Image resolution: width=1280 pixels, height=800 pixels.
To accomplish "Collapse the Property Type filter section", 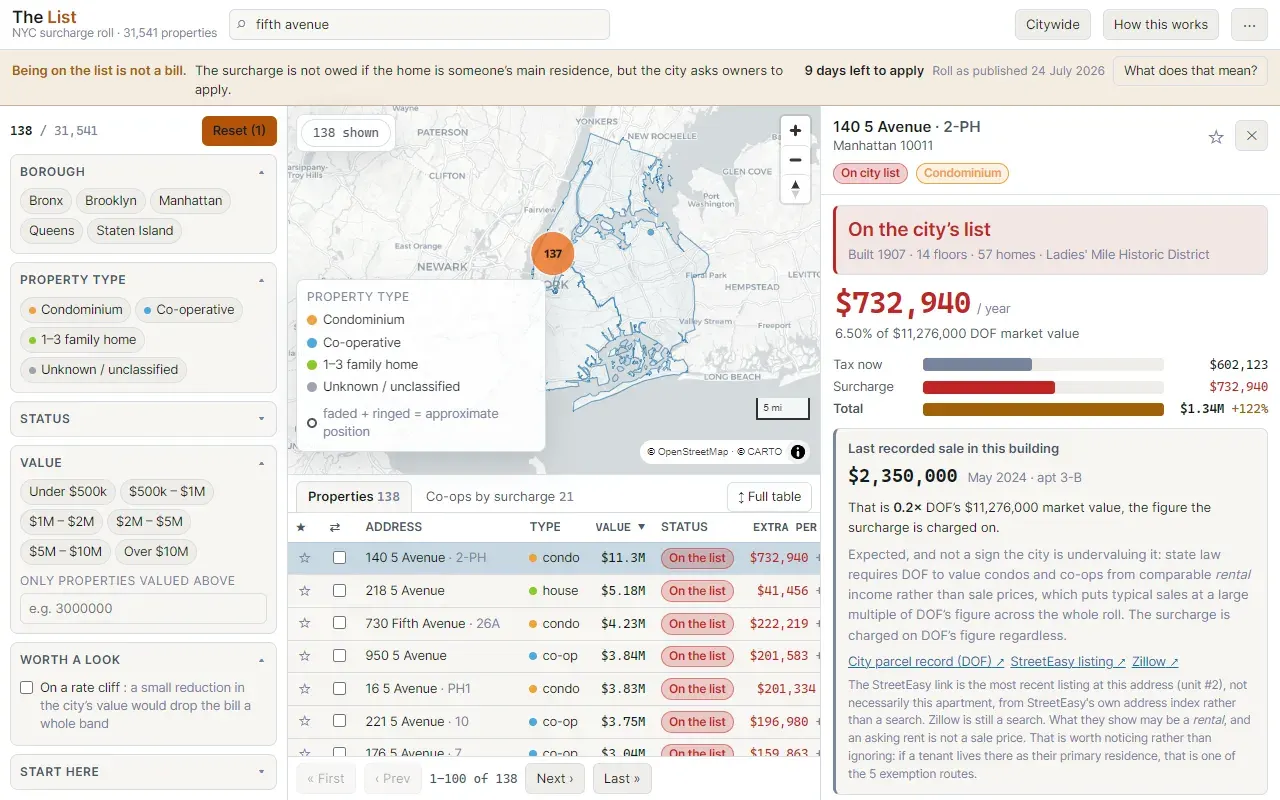I will 143,280.
